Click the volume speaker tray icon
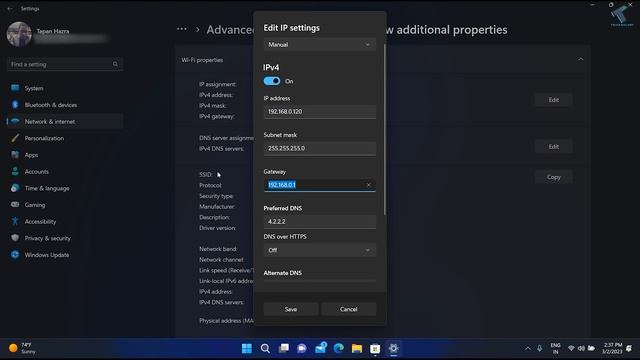 (x=581, y=348)
